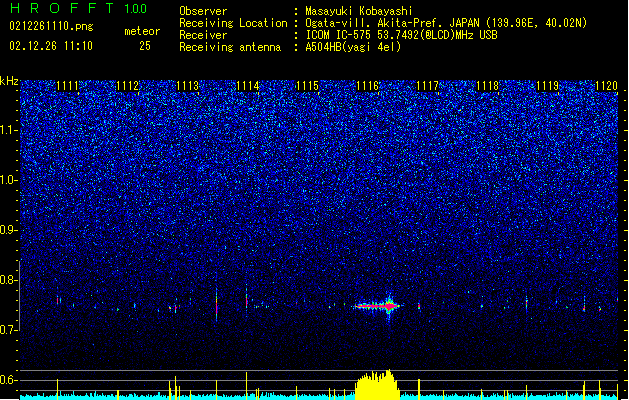Click the 1.1 kHz axis label
The height and width of the screenshot is (400, 629).
tap(9, 130)
